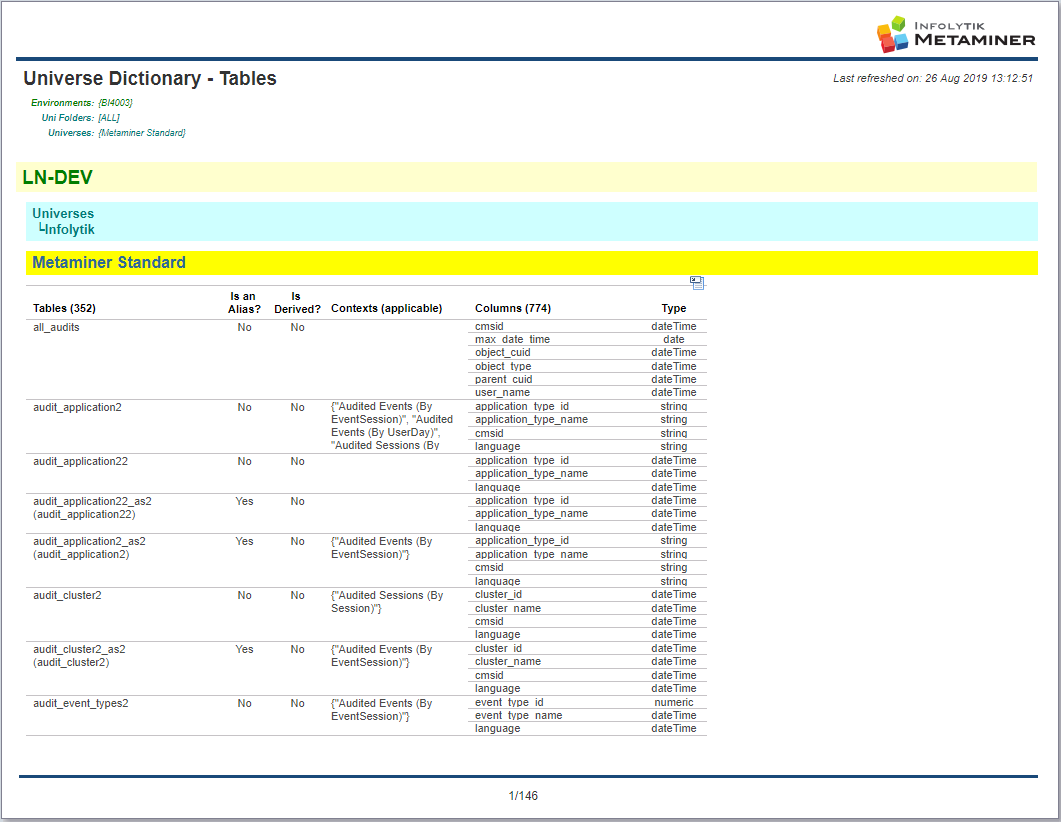Image resolution: width=1061 pixels, height=822 pixels.
Task: Click the 'Is Derived?' column header
Action: (297, 302)
